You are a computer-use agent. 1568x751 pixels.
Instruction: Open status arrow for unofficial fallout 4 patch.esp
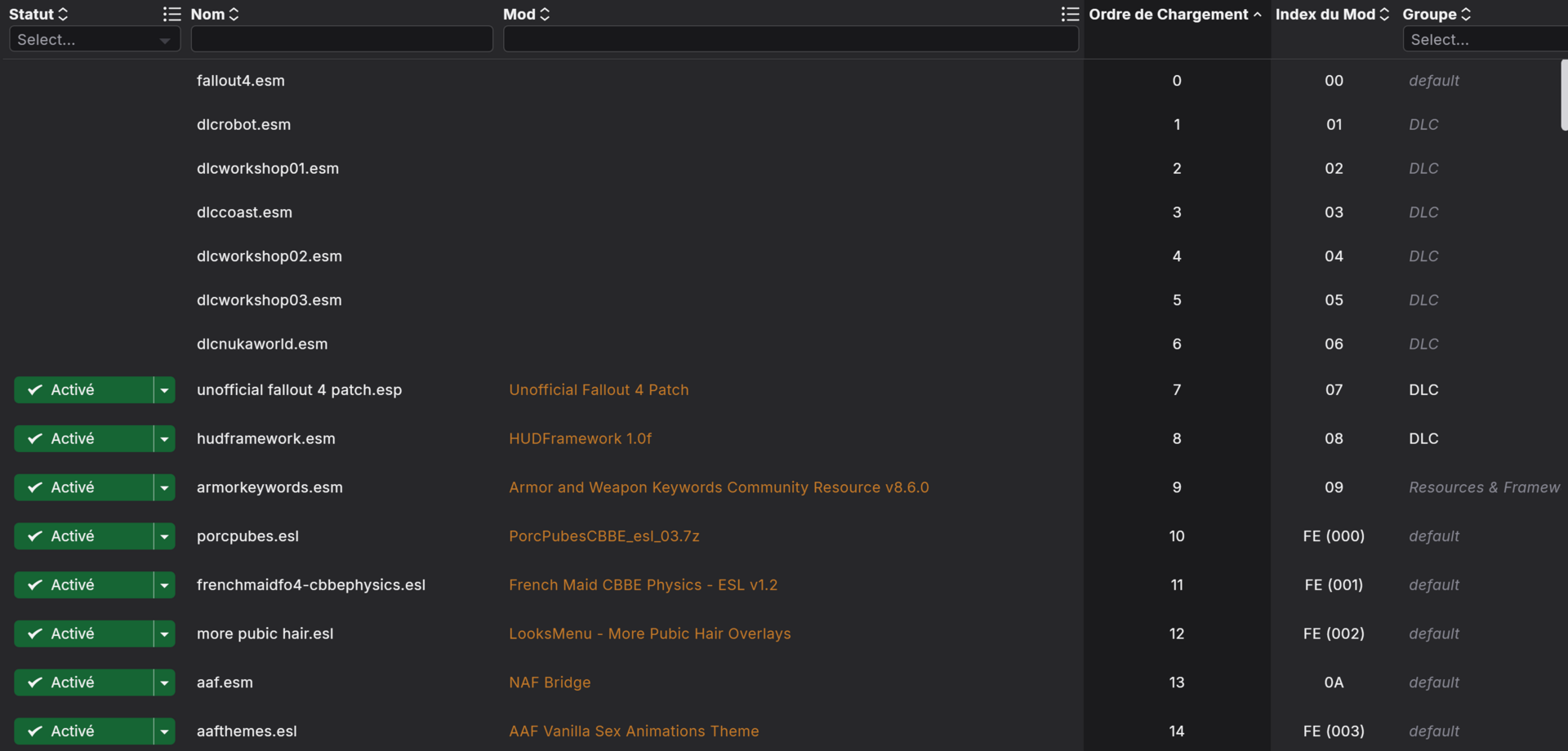click(164, 390)
